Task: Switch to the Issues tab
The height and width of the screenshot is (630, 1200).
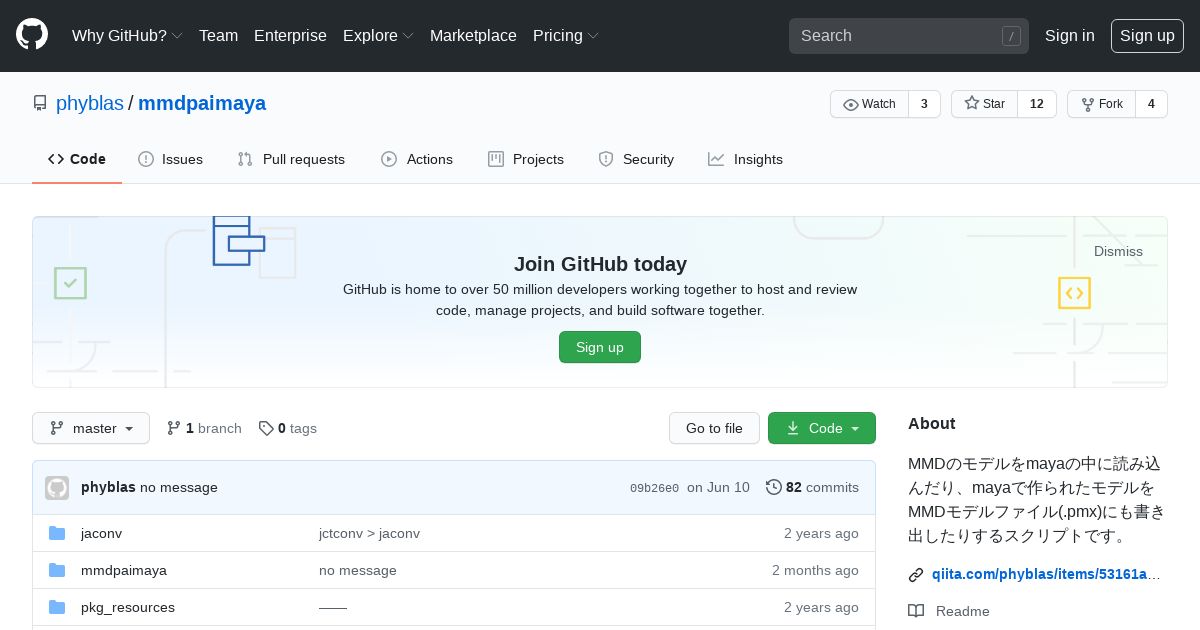Action: tap(170, 159)
